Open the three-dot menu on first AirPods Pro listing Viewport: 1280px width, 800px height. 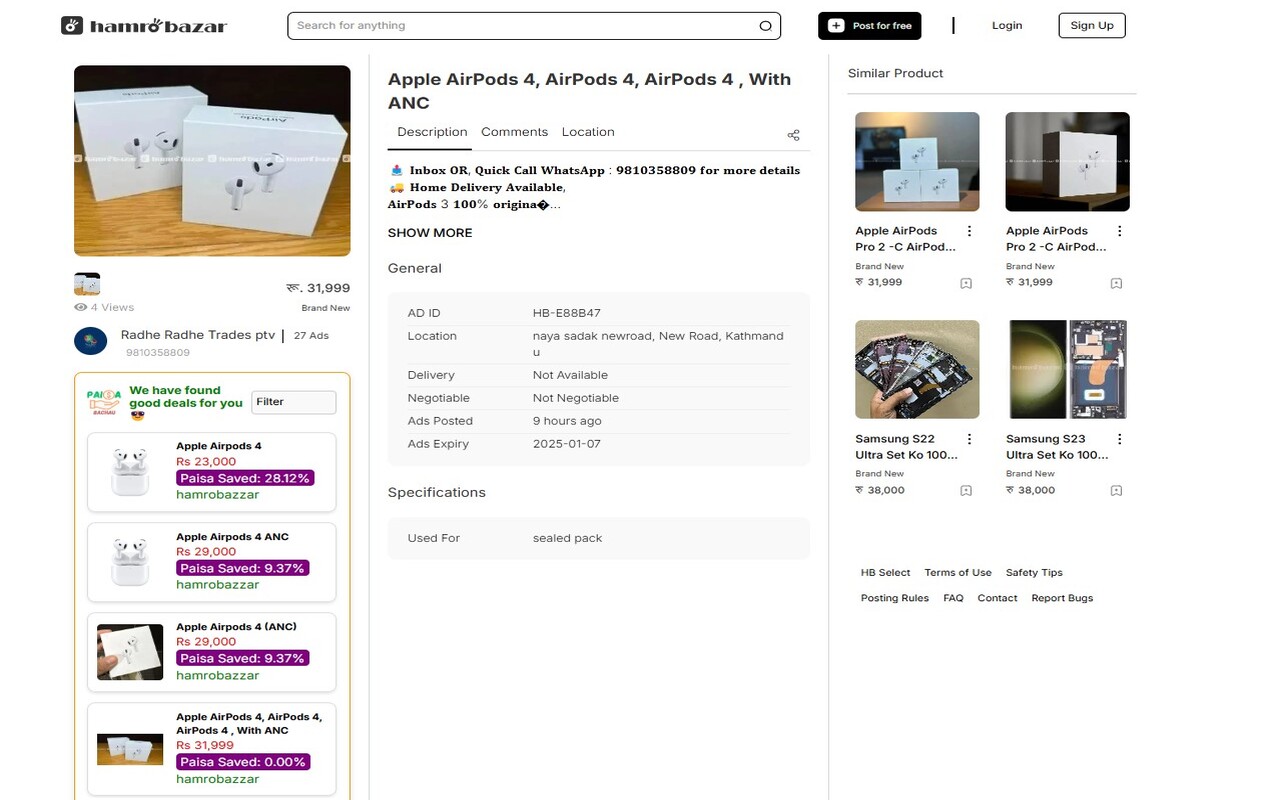coord(968,230)
